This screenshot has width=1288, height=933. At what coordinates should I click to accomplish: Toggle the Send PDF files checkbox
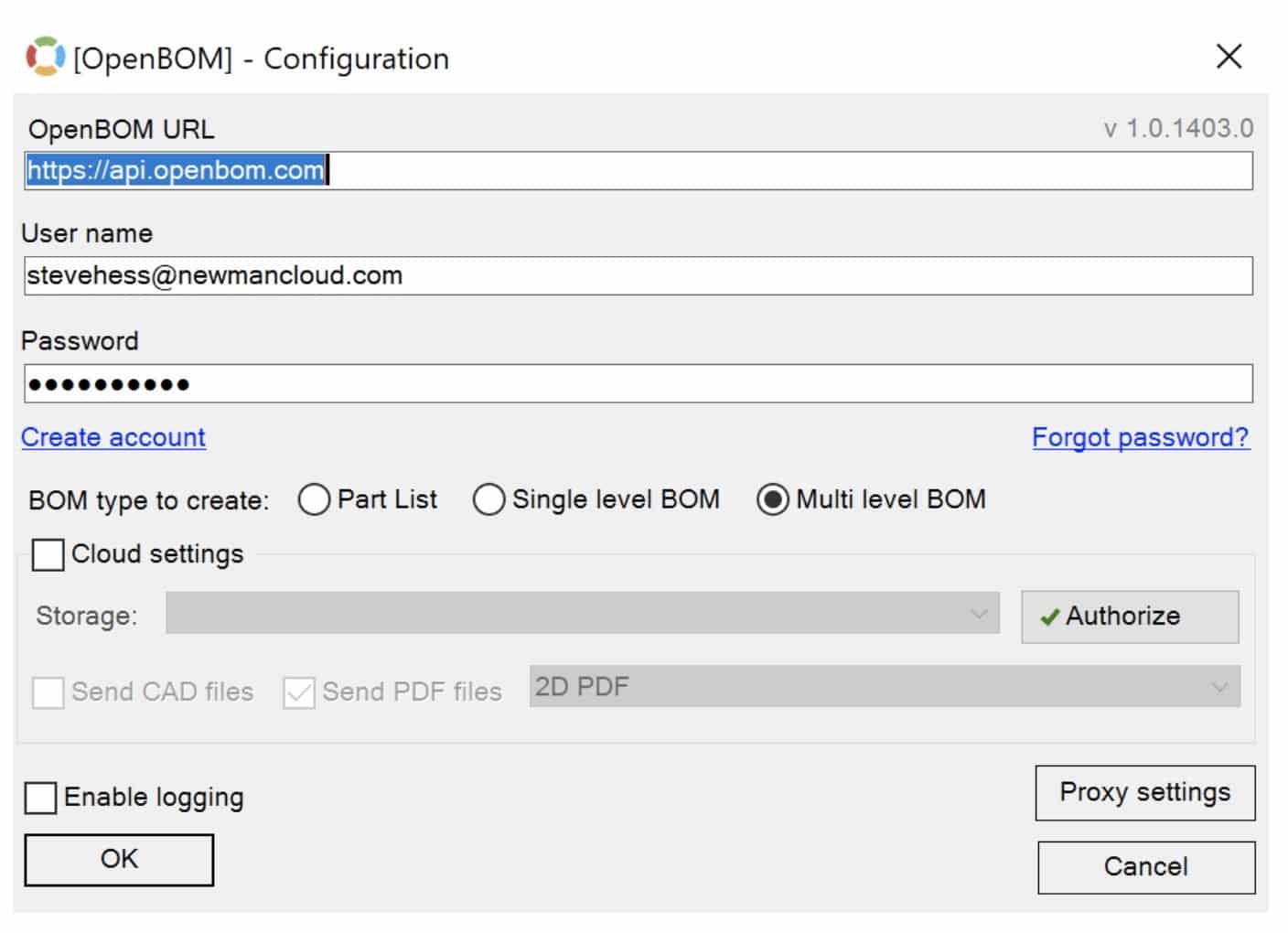coord(298,692)
